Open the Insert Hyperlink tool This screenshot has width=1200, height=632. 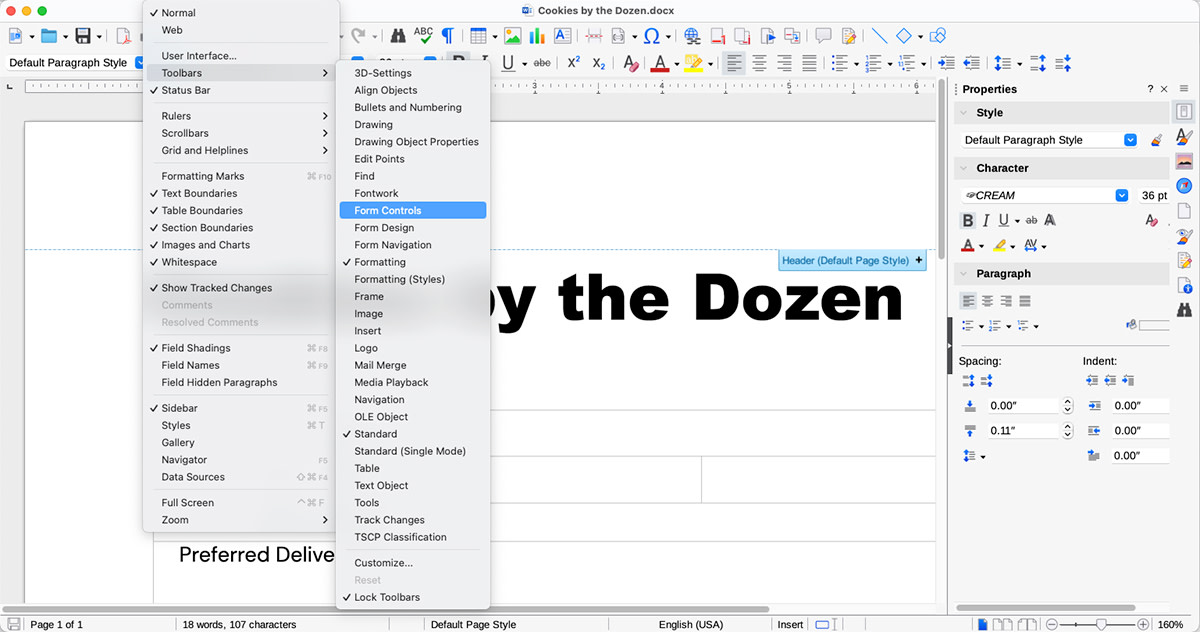point(691,35)
